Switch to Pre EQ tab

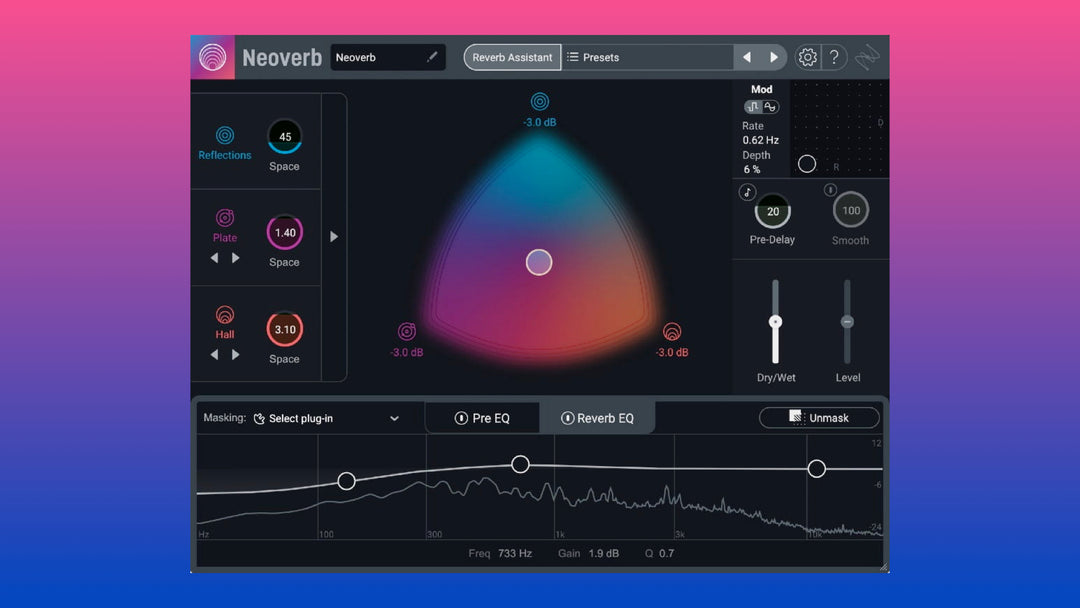click(482, 418)
